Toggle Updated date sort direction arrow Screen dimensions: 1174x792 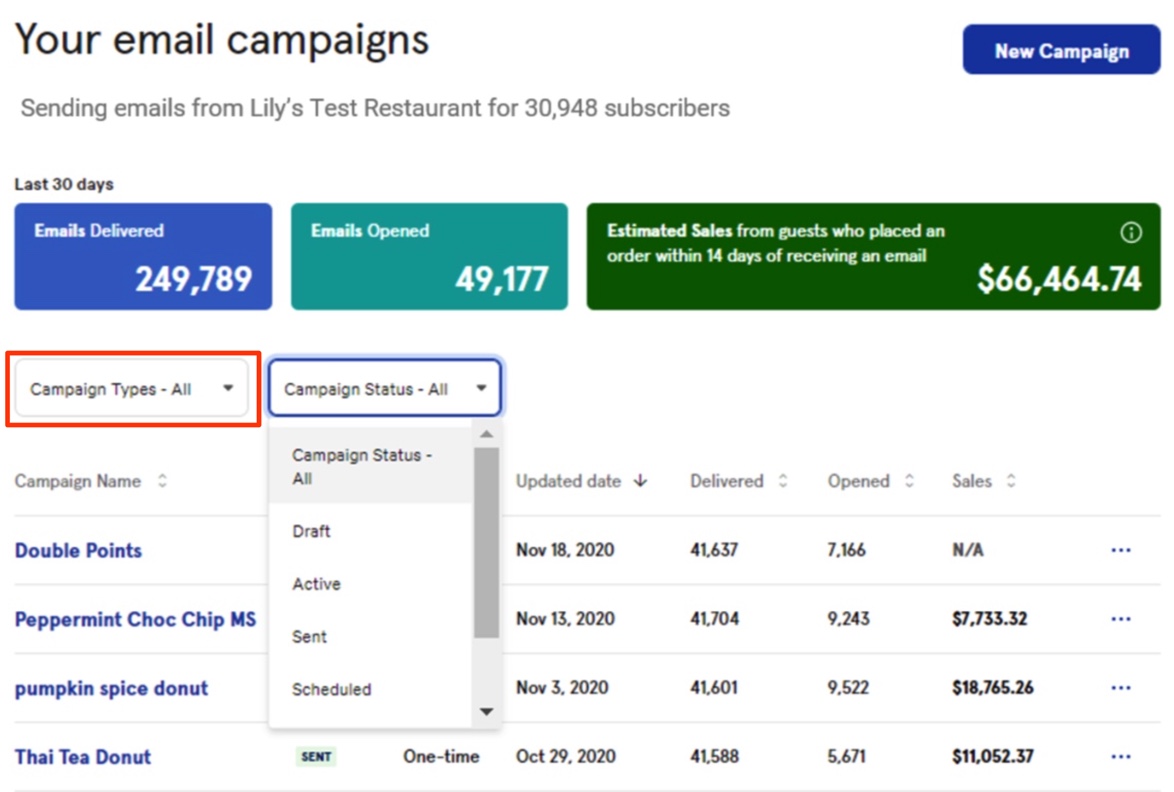(641, 481)
